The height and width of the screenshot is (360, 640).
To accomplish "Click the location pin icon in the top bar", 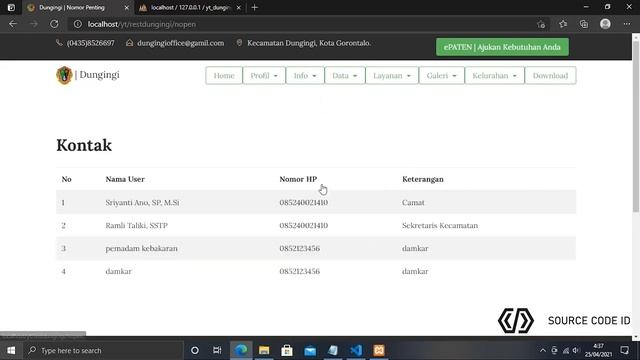I will point(239,43).
